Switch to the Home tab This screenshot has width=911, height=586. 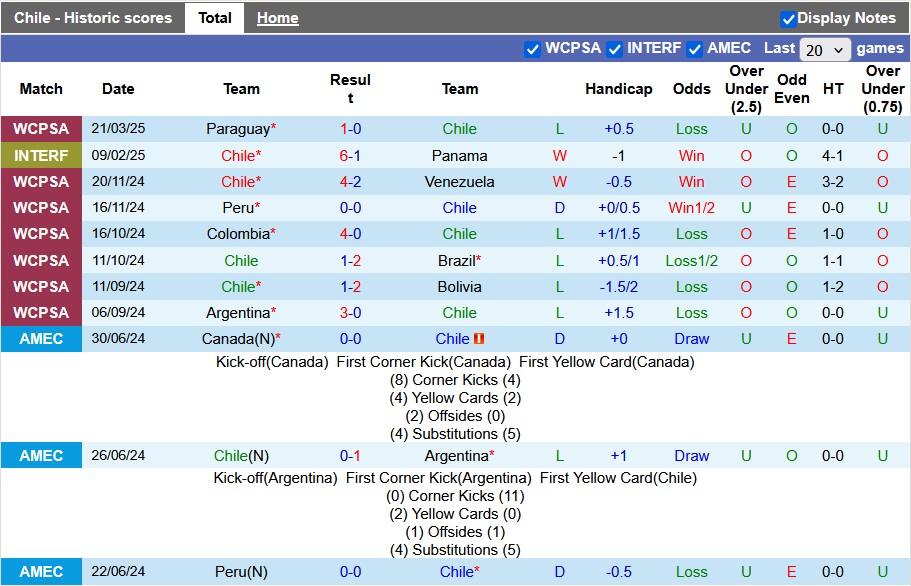(277, 18)
